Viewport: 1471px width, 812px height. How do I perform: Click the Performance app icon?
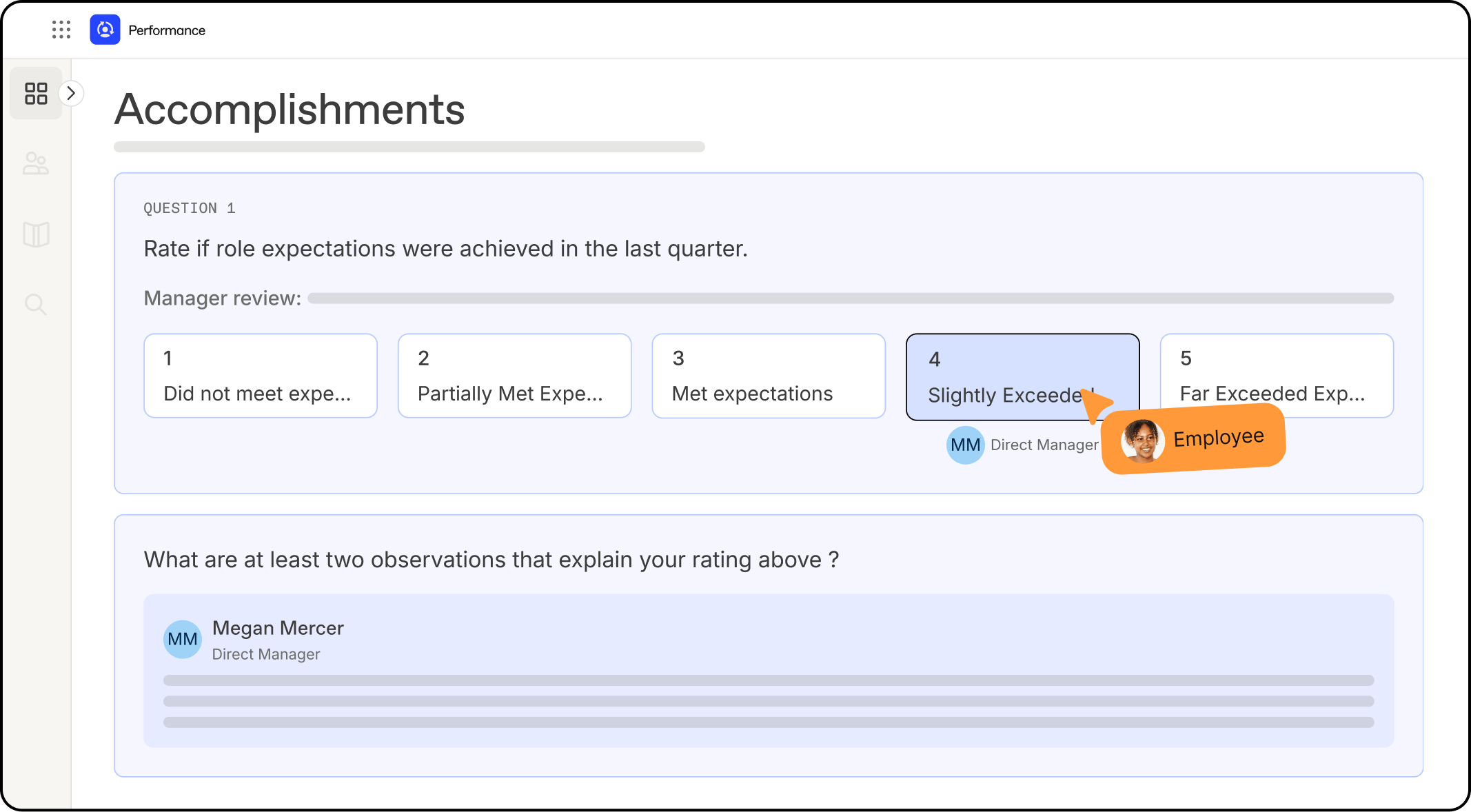pyautogui.click(x=105, y=29)
